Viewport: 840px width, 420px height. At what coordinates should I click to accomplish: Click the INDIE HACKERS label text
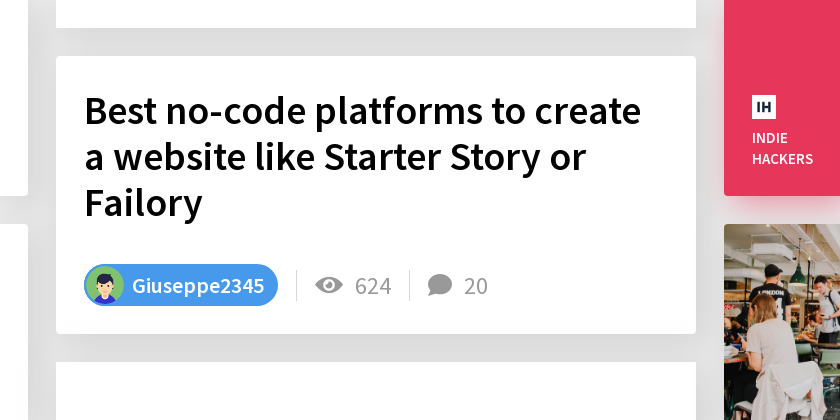782,148
